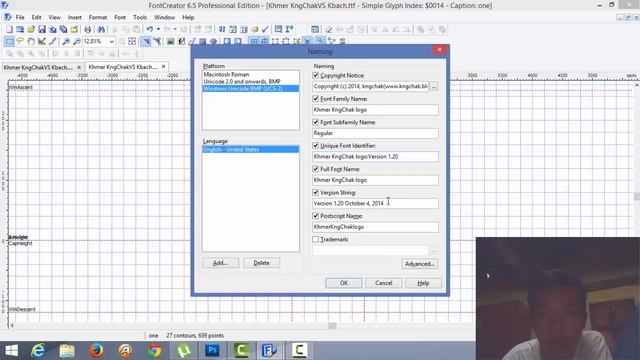Select Windows Unicode BMP (UCS-2) platform
Screen dimensions: 640x360
point(251,89)
